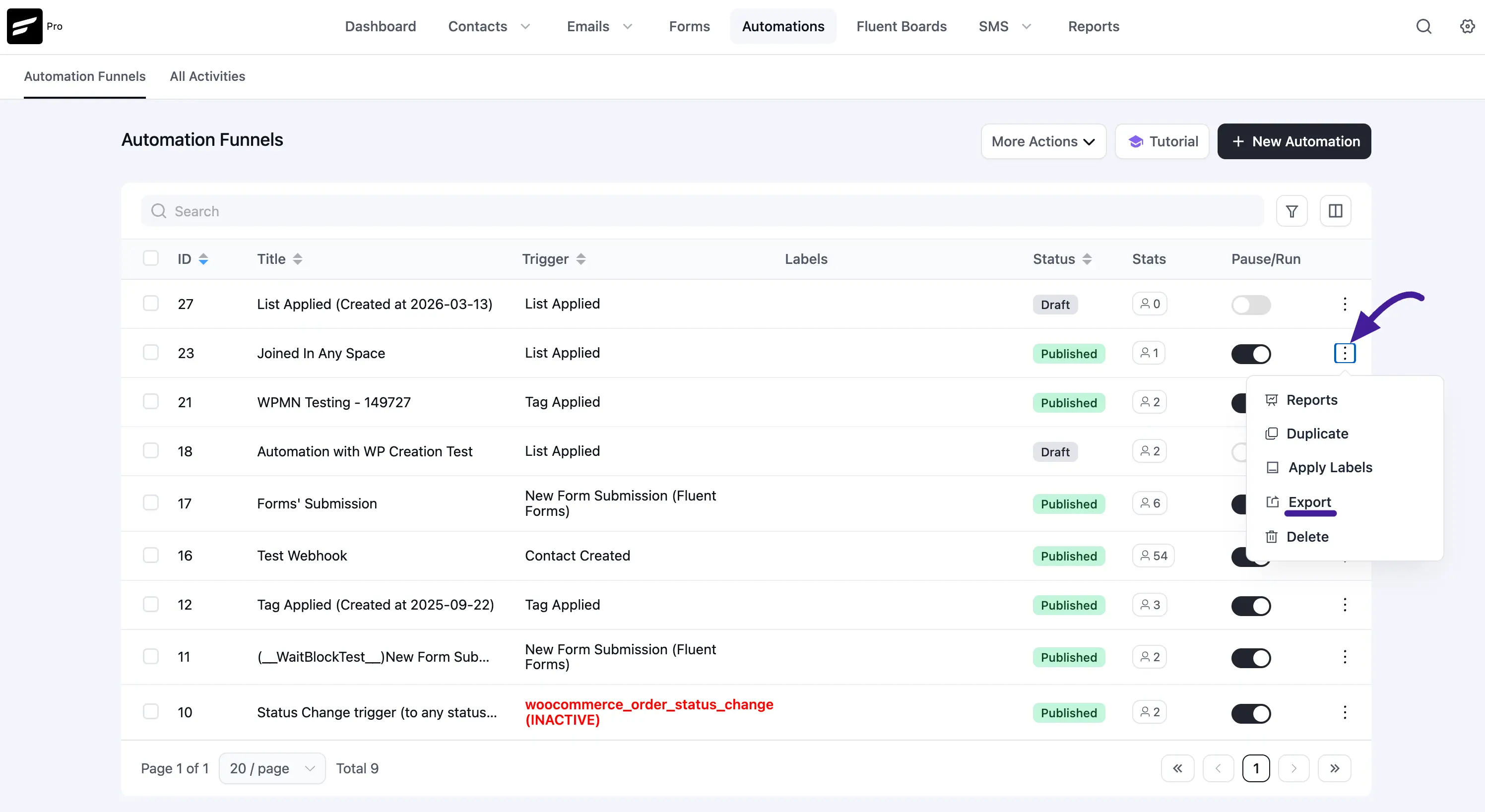The height and width of the screenshot is (812, 1485).
Task: Click the filter funnel icon
Action: (1292, 211)
